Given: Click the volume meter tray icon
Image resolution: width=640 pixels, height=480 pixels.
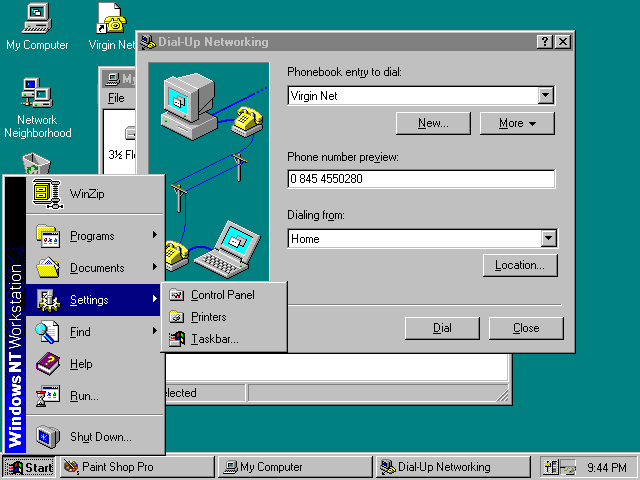Looking at the screenshot, I should (551, 467).
